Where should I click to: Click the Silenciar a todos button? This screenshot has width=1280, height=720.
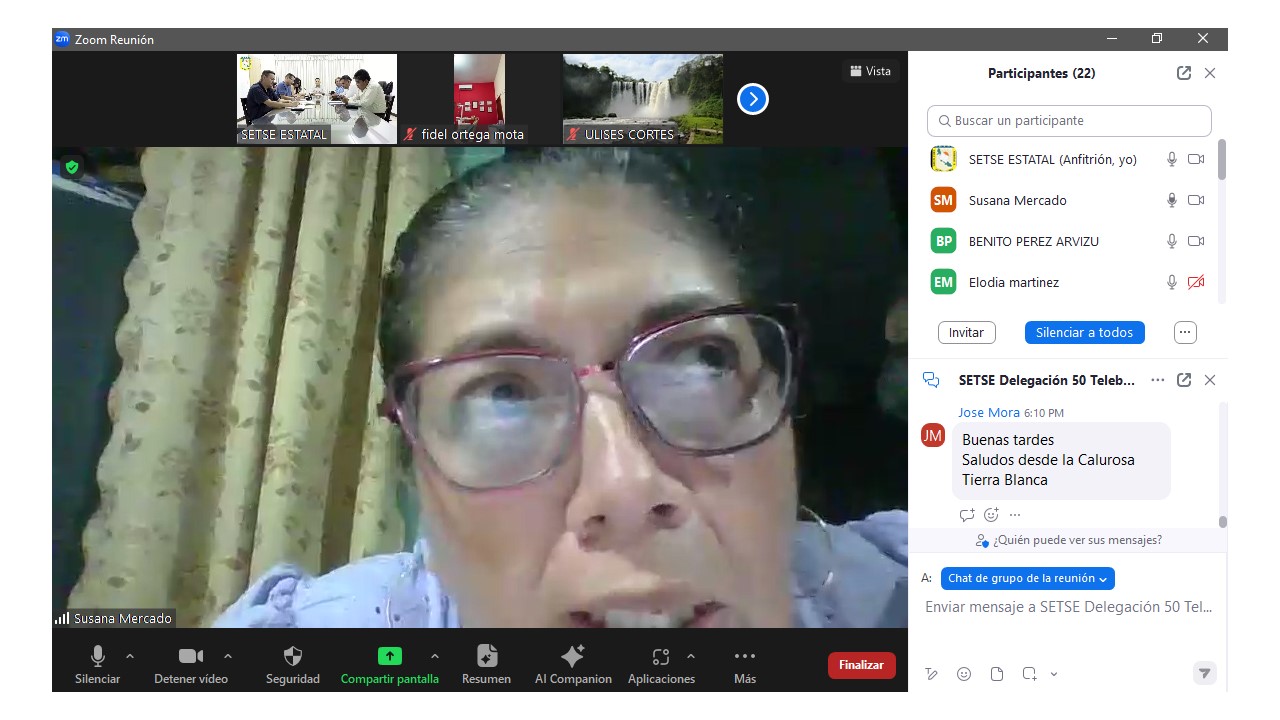point(1084,332)
